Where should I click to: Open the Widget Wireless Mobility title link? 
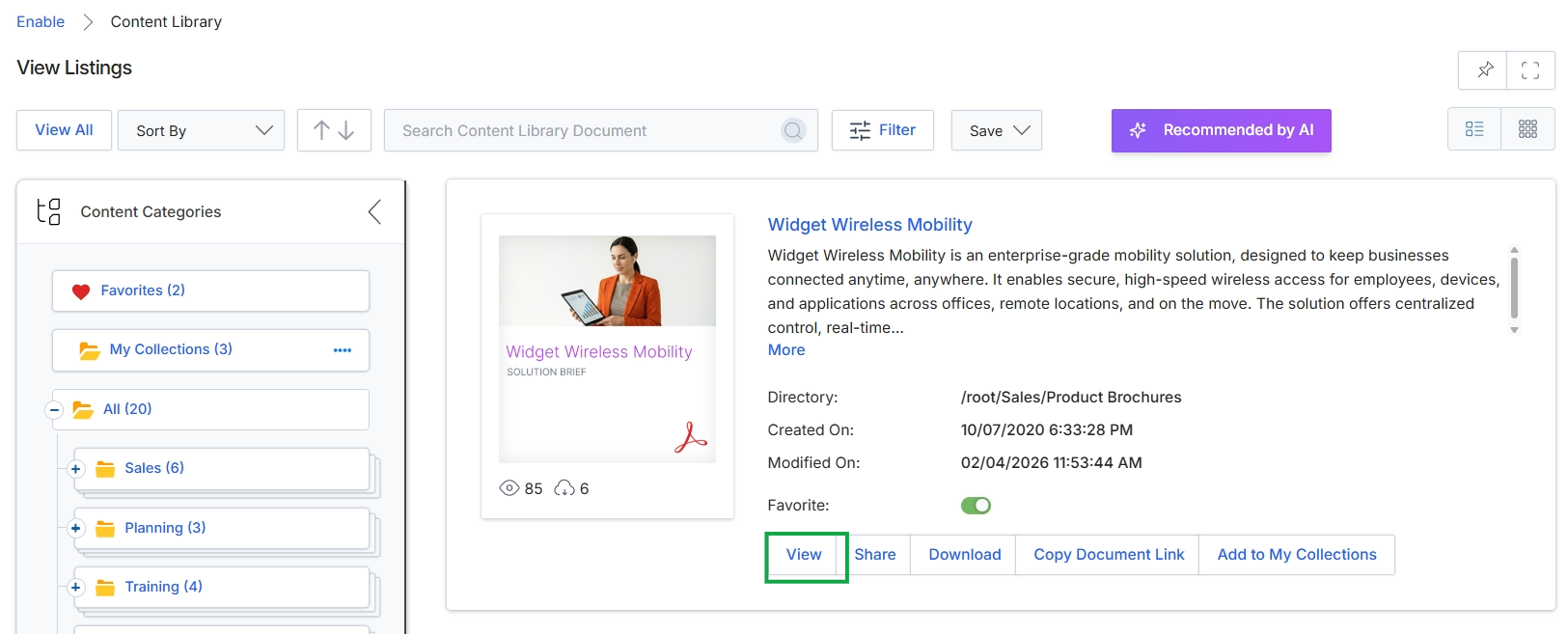click(869, 225)
